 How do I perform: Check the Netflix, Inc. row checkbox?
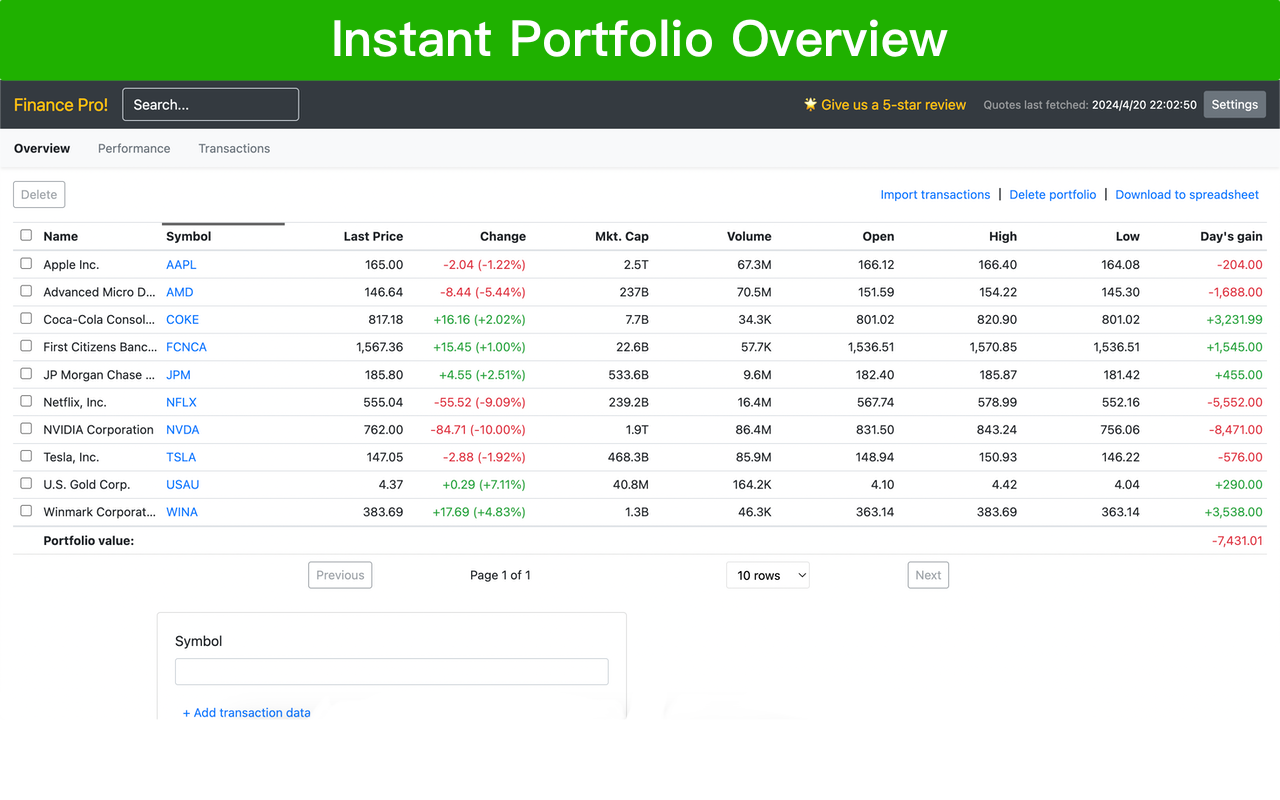point(26,401)
